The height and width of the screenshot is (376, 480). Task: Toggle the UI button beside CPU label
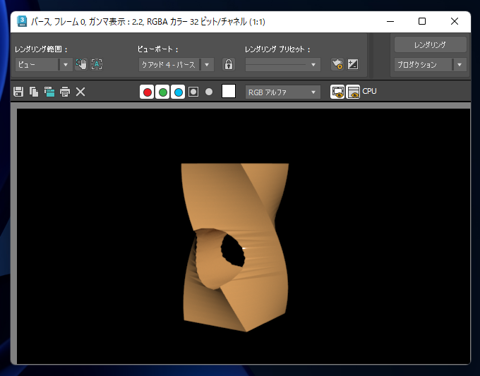tap(353, 92)
